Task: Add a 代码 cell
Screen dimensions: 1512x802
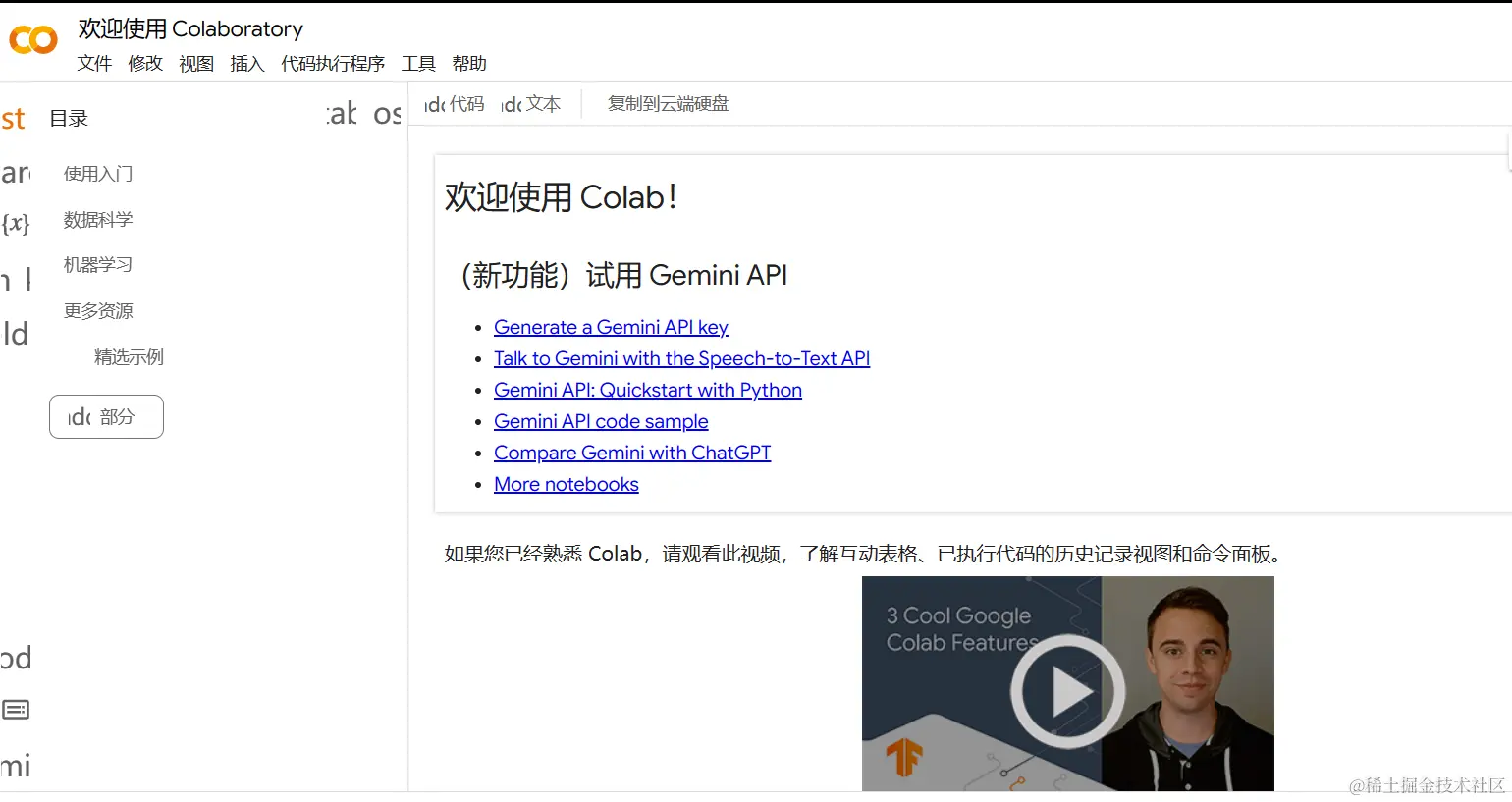Action: tap(455, 104)
